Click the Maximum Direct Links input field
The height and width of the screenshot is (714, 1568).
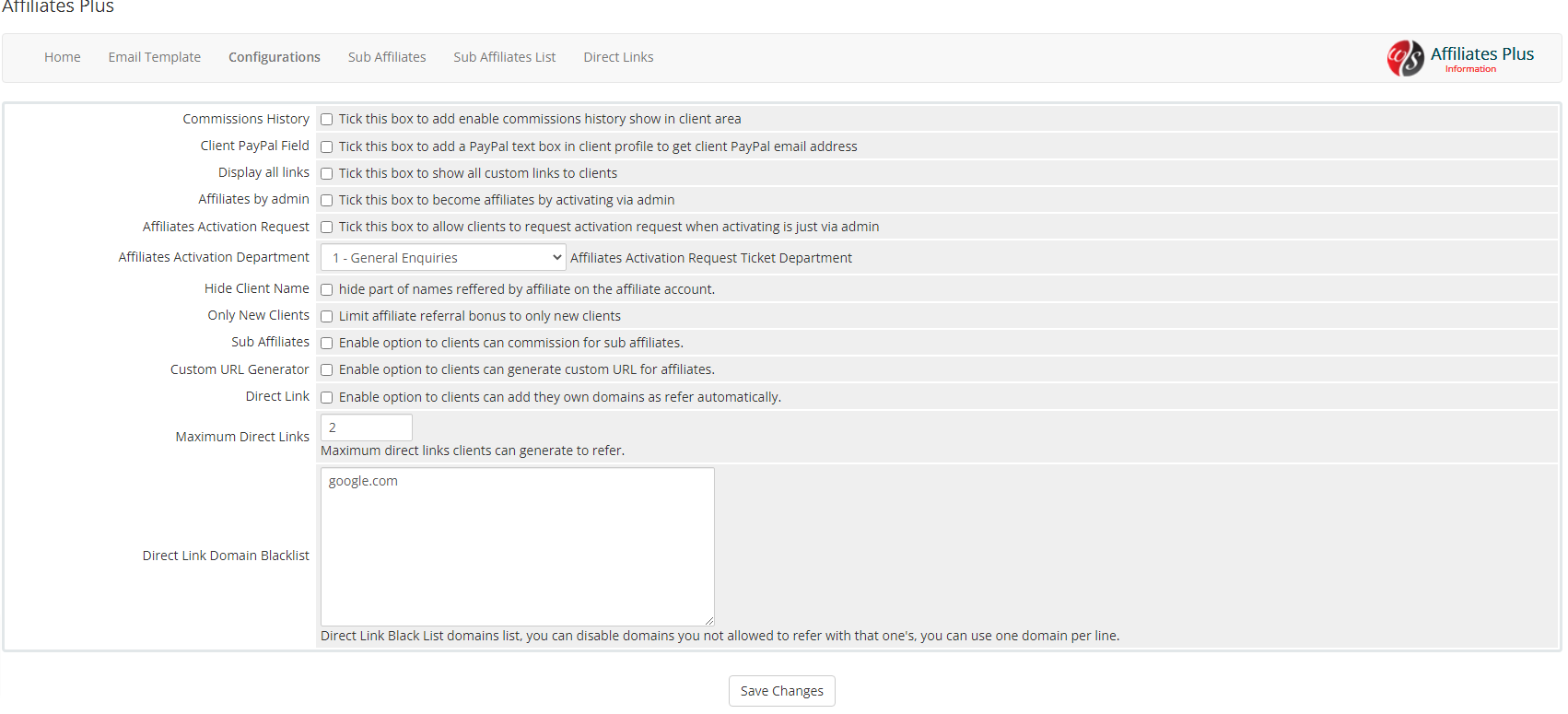tap(367, 427)
